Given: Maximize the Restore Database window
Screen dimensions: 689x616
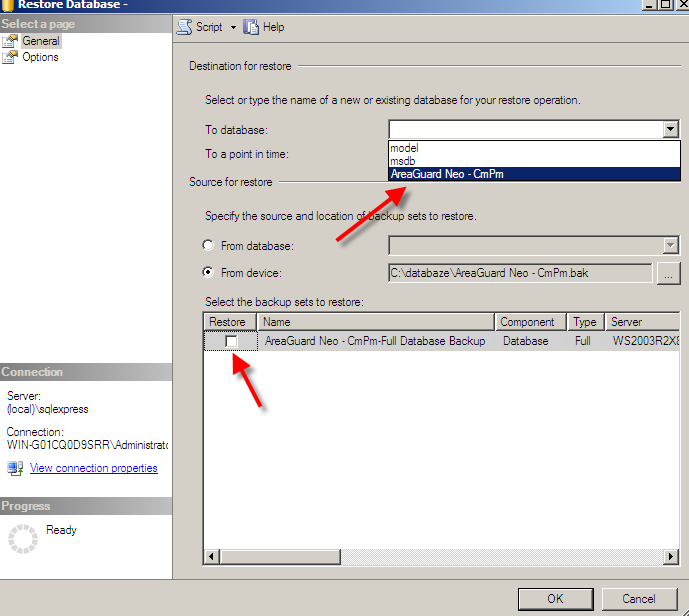Looking at the screenshot, I should pyautogui.click(x=665, y=4).
